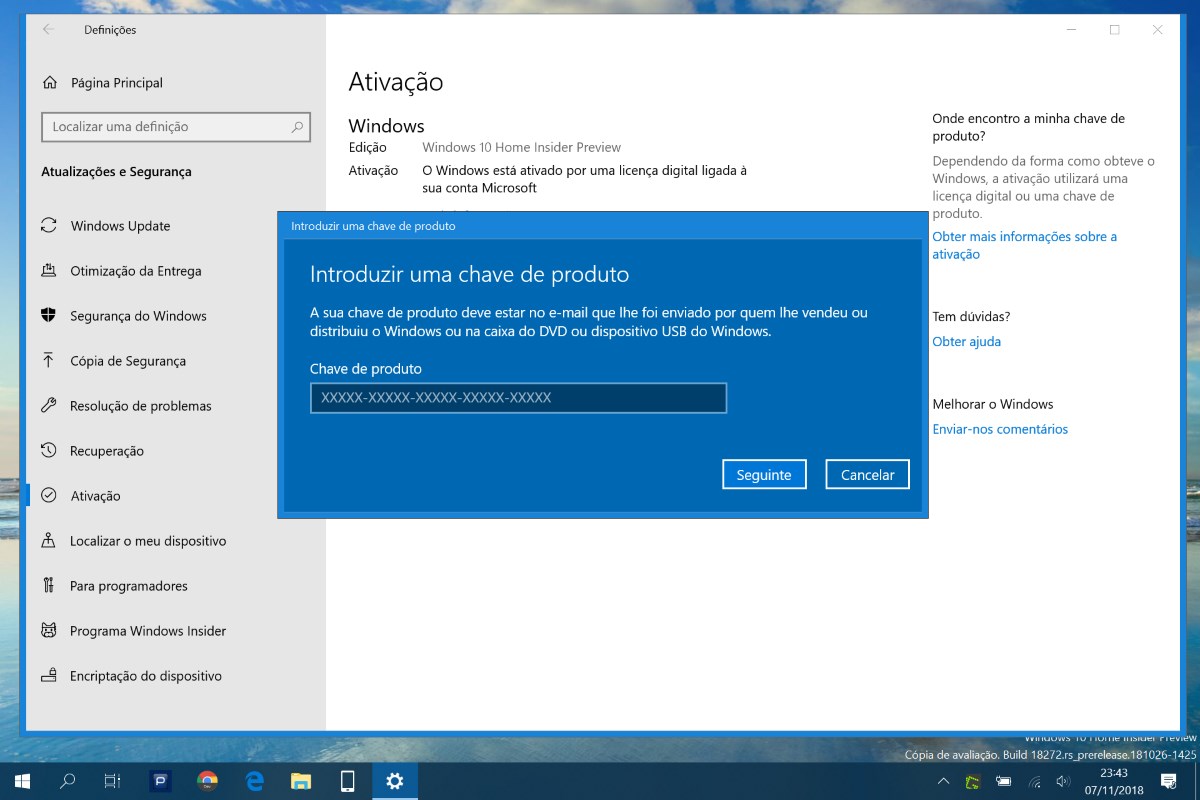This screenshot has width=1200, height=800.
Task: Open the volume speaker tray icon
Action: click(x=1063, y=781)
